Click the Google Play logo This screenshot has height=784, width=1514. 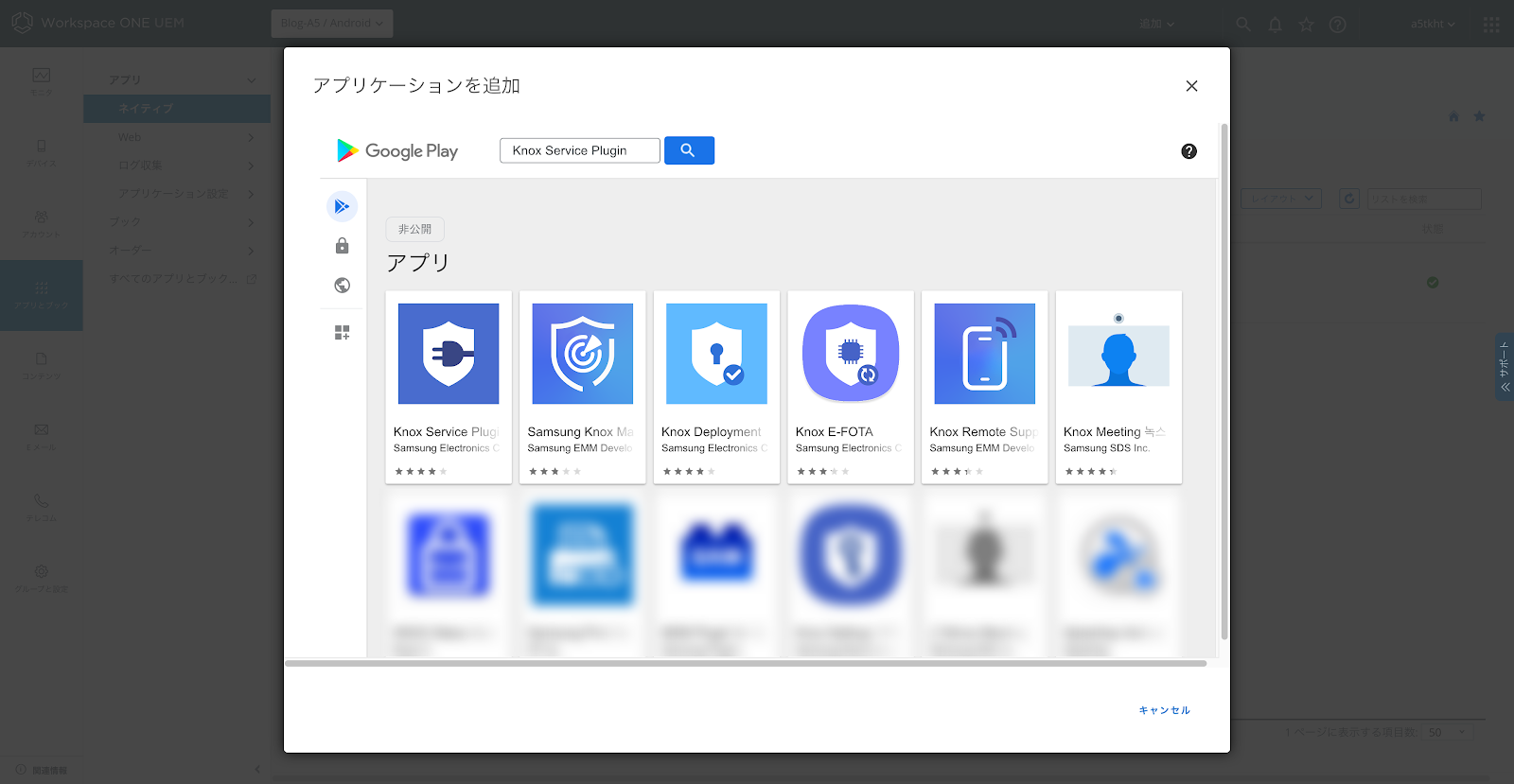(397, 151)
